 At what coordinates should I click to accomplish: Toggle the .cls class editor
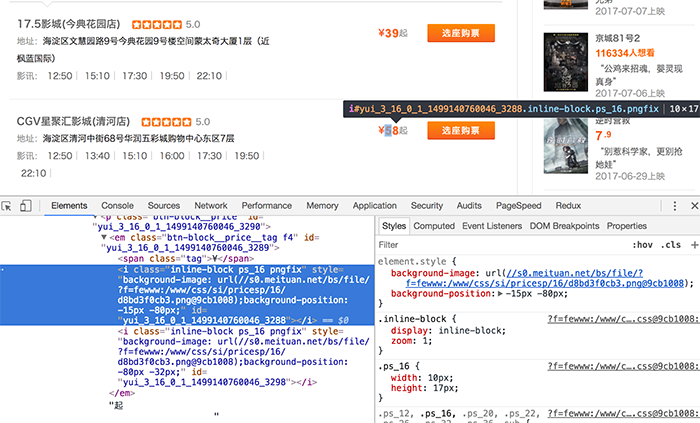coord(671,245)
